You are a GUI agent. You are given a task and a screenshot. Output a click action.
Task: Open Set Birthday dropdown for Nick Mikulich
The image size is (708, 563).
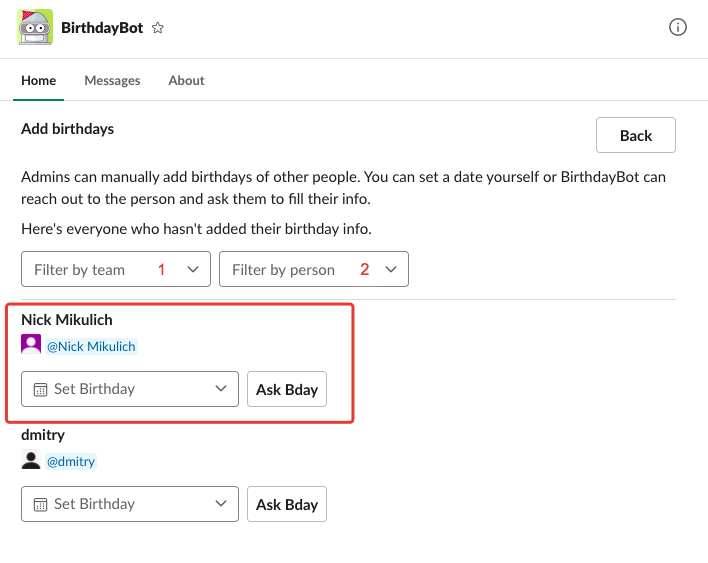pyautogui.click(x=130, y=389)
